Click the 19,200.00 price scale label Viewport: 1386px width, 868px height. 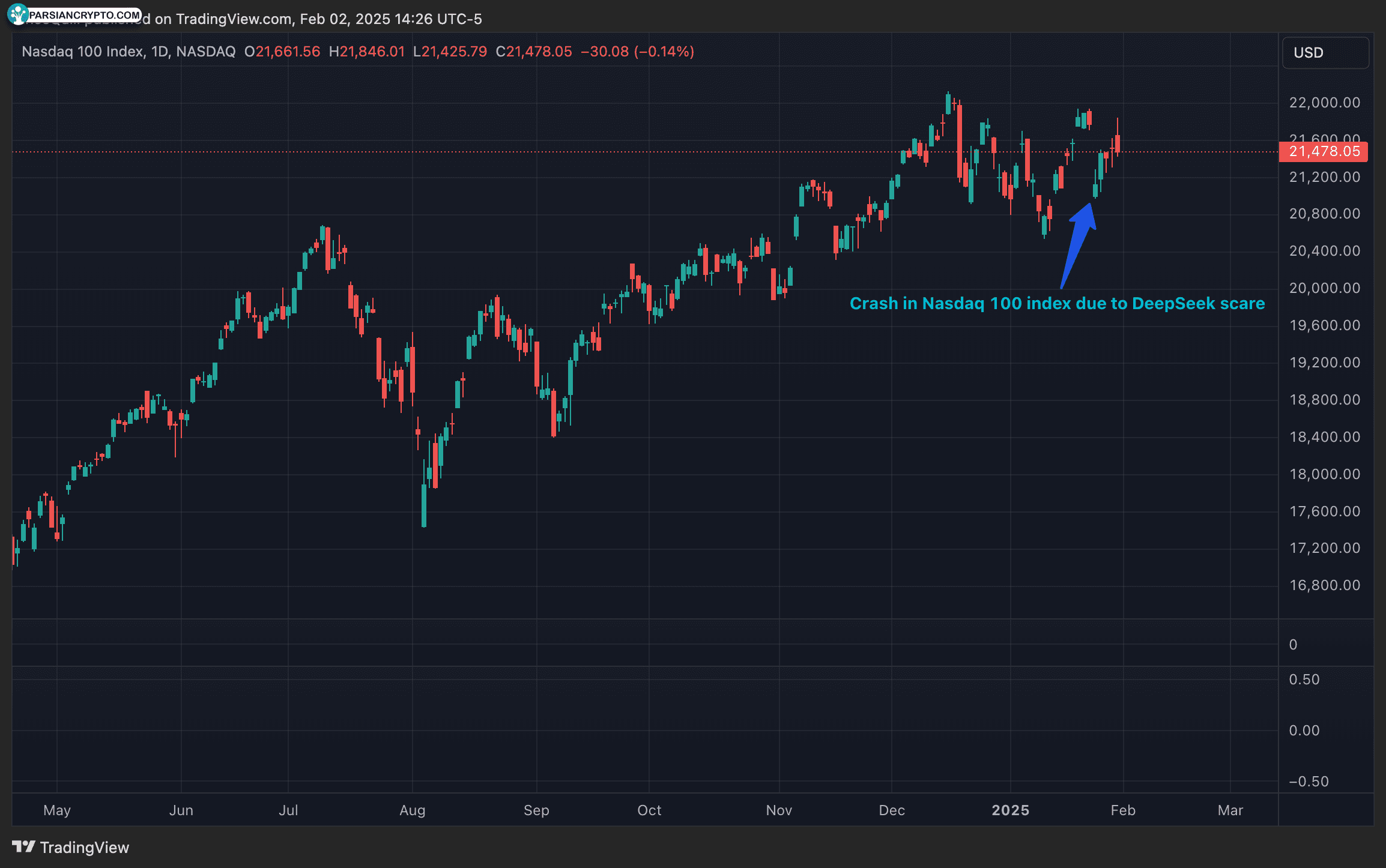tap(1325, 363)
